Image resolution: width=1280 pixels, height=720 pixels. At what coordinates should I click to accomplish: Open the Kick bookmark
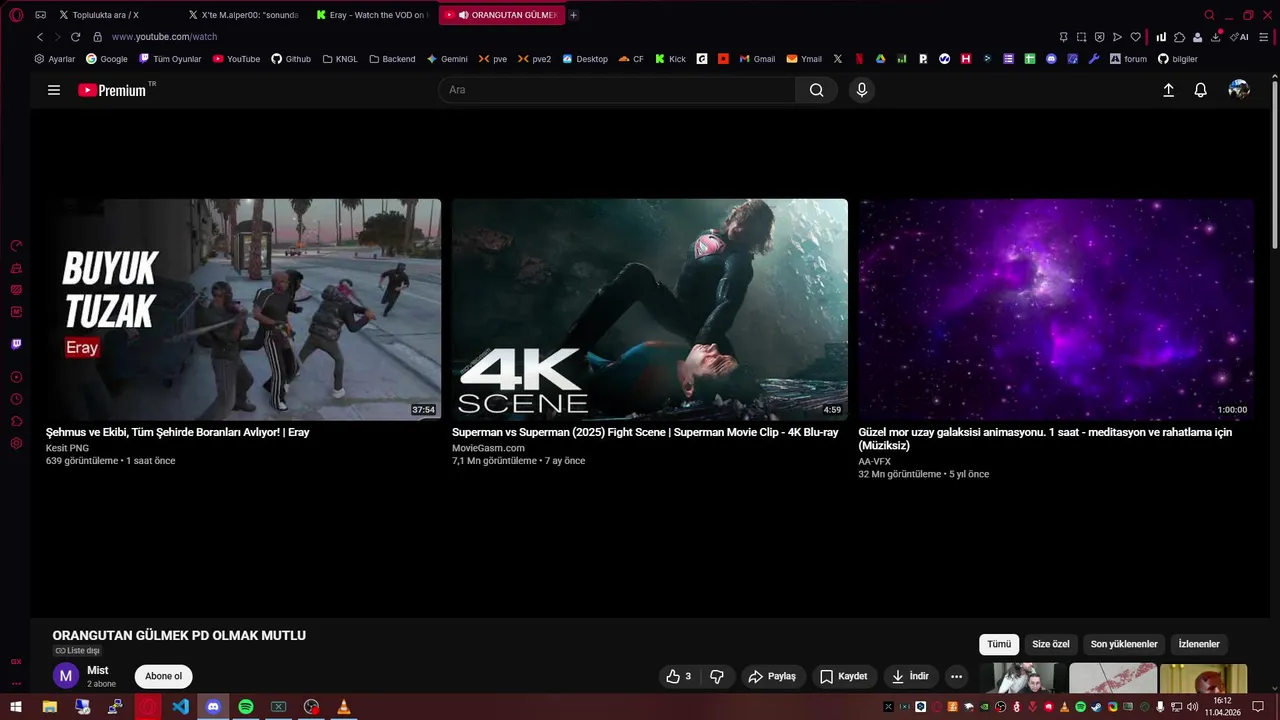point(671,59)
